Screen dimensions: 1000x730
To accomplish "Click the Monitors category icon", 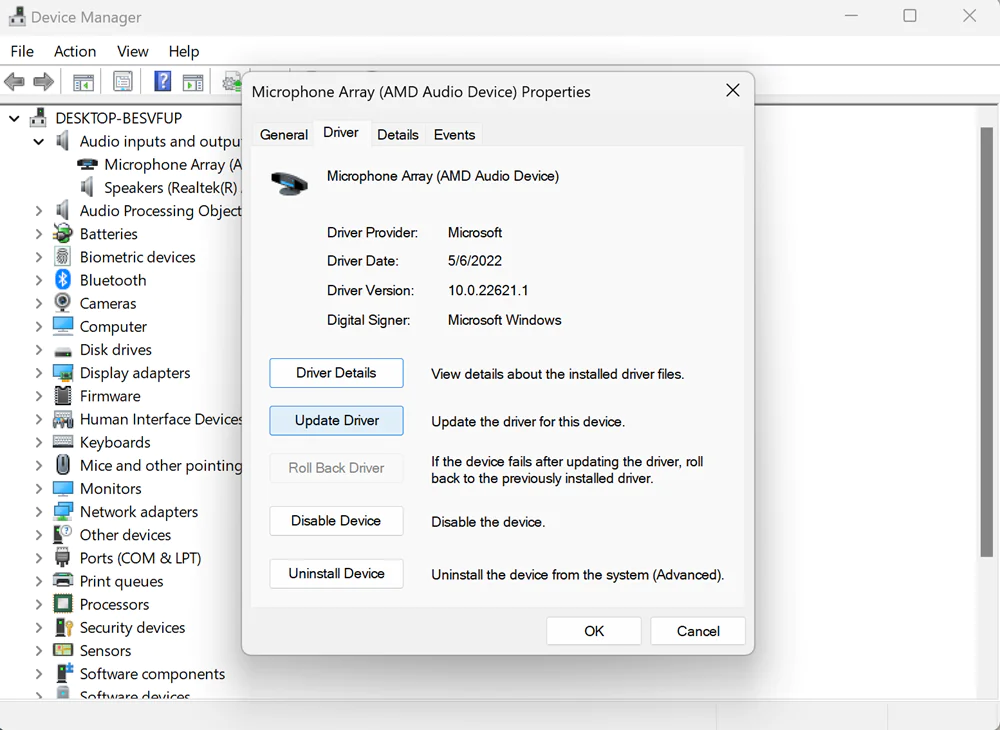I will click(x=62, y=488).
